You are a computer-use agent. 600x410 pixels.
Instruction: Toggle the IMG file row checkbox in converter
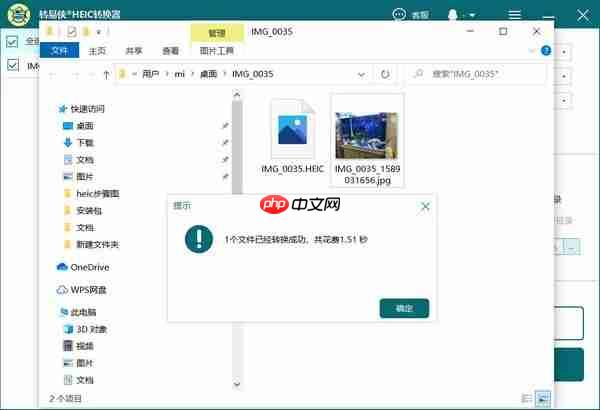coord(13,65)
